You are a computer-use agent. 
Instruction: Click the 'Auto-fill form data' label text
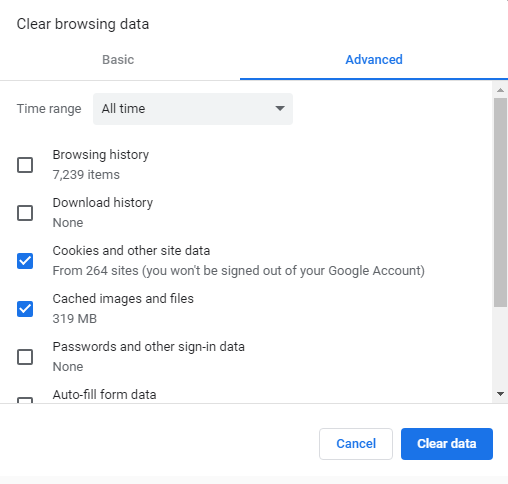104,395
